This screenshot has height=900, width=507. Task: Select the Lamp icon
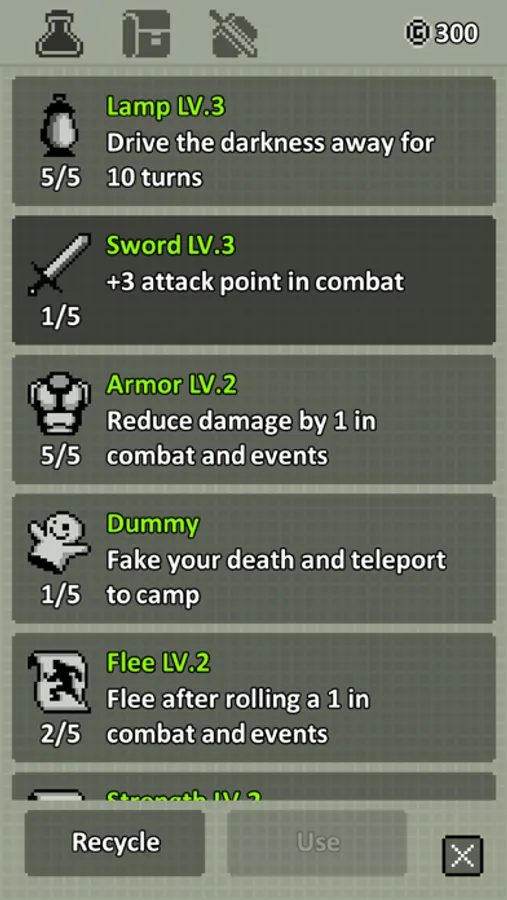59,125
